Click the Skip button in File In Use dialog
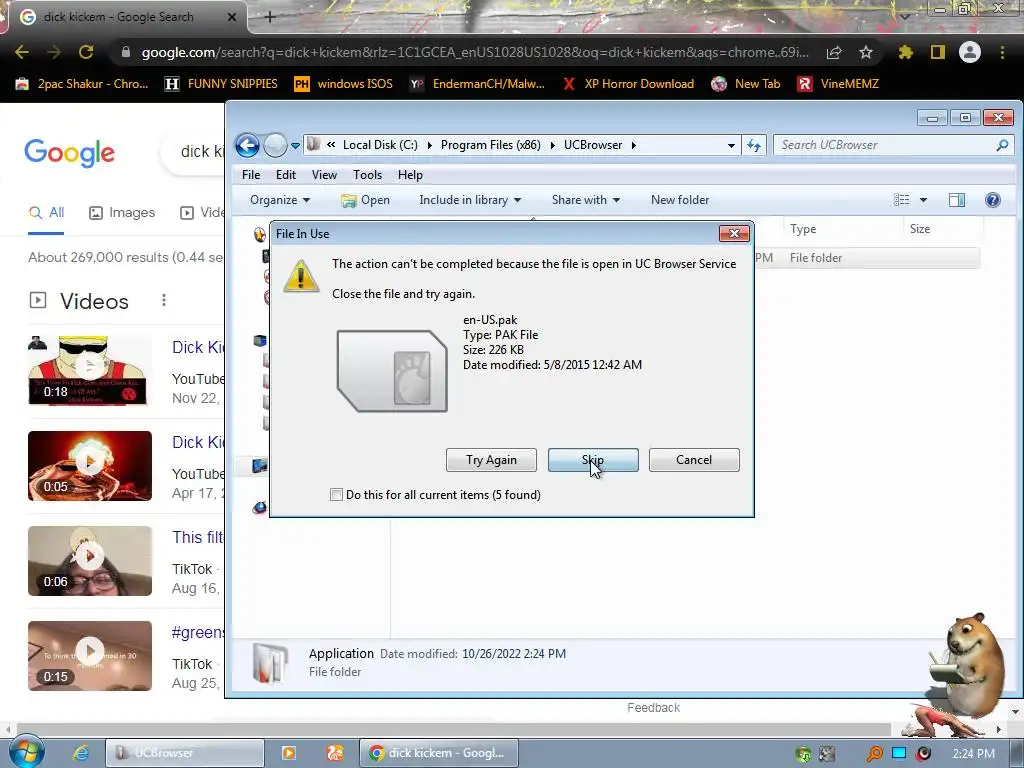Screen dimensions: 1024x768 point(593,460)
